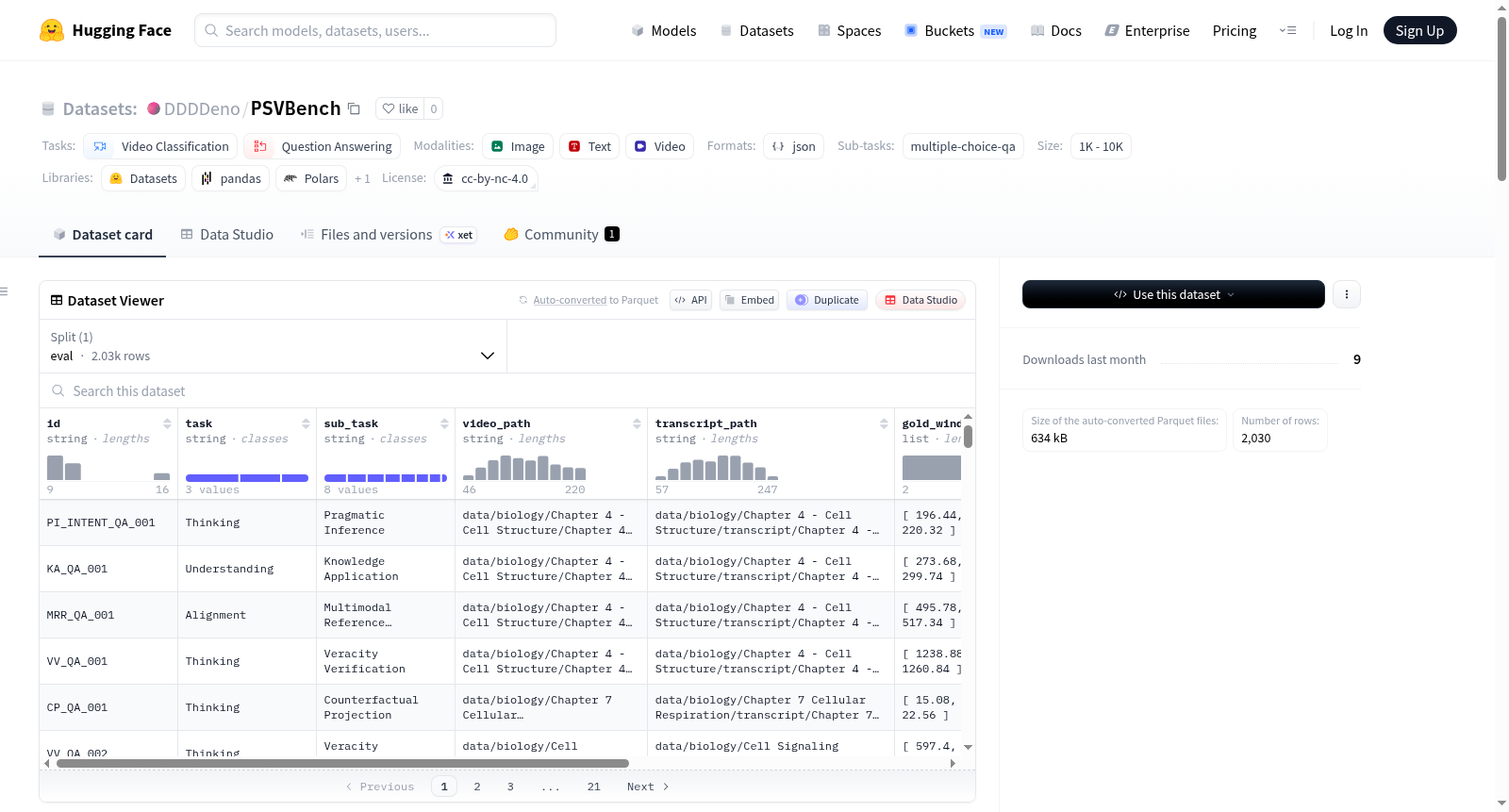Click the page vertical scrollbar

1501,98
